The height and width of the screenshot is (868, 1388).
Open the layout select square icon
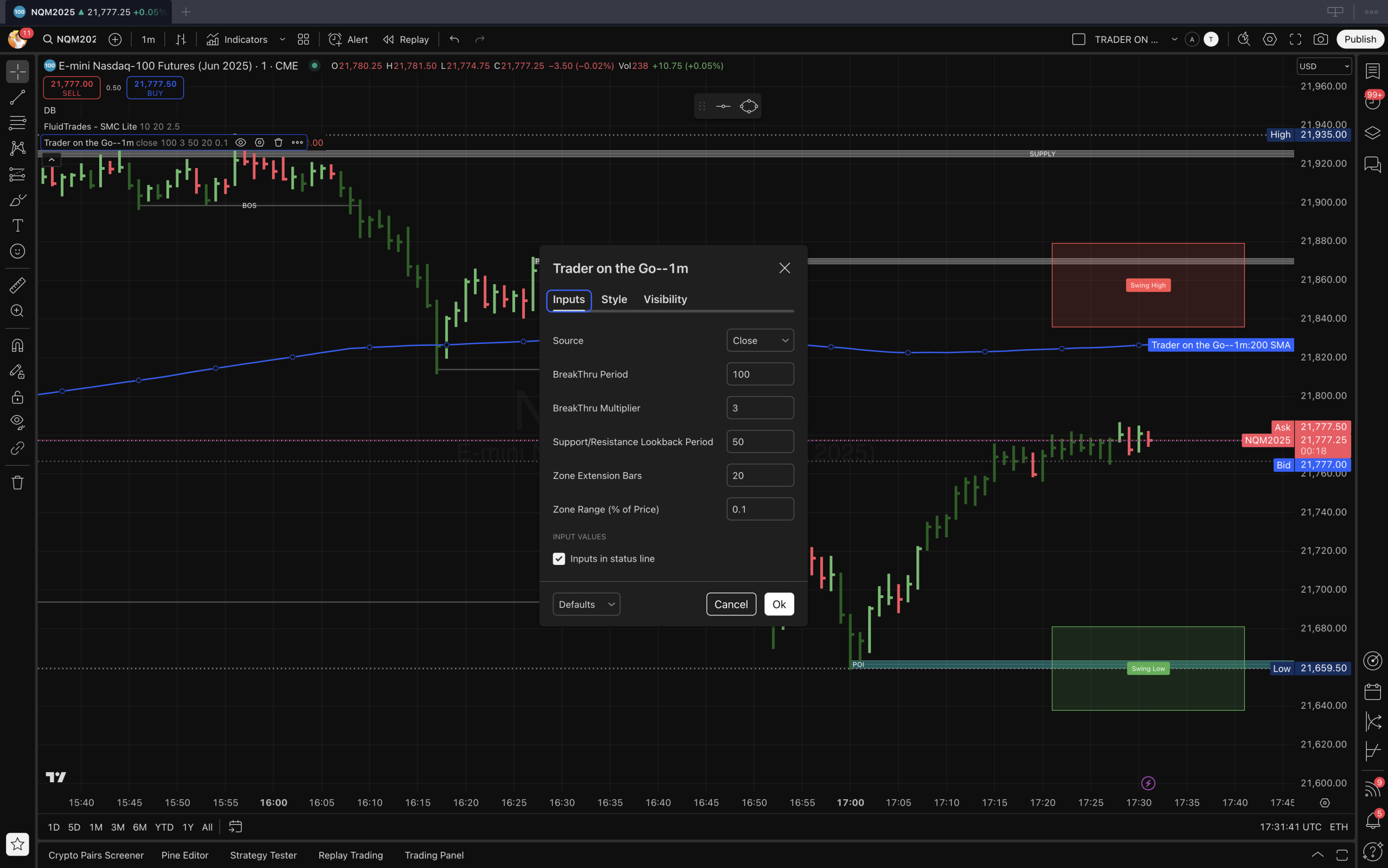coord(1078,39)
